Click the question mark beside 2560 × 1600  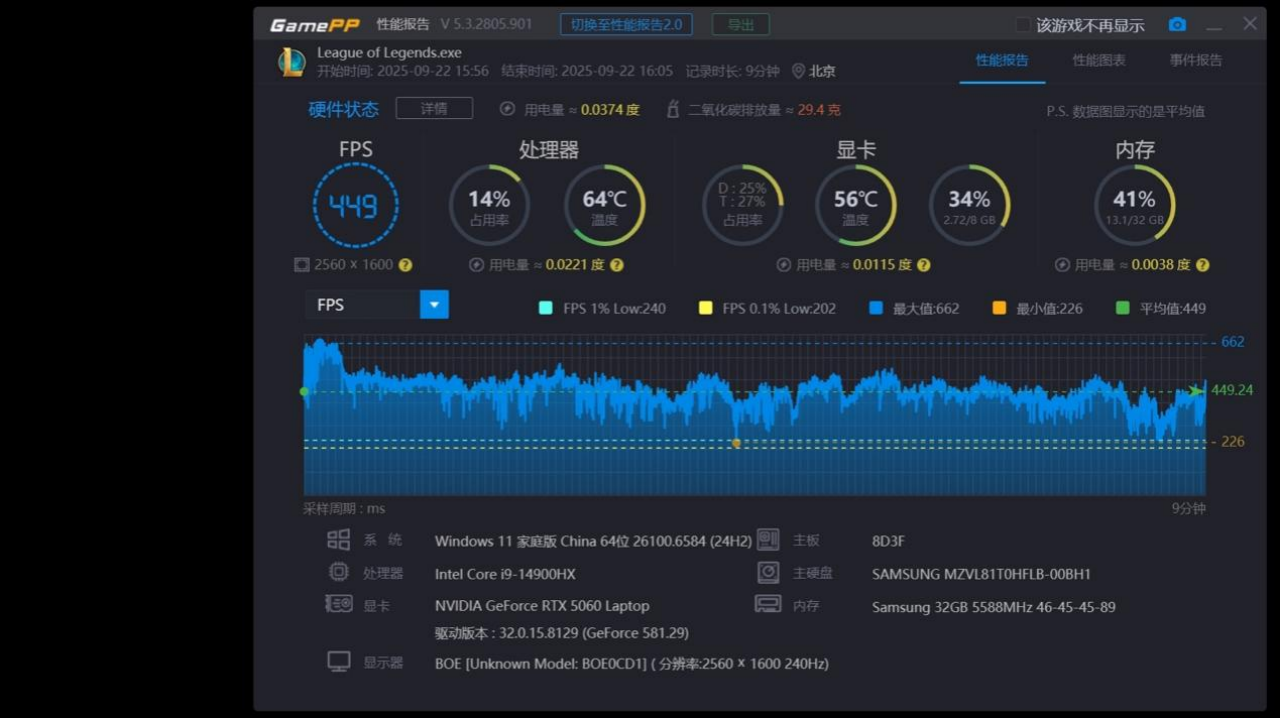405,265
